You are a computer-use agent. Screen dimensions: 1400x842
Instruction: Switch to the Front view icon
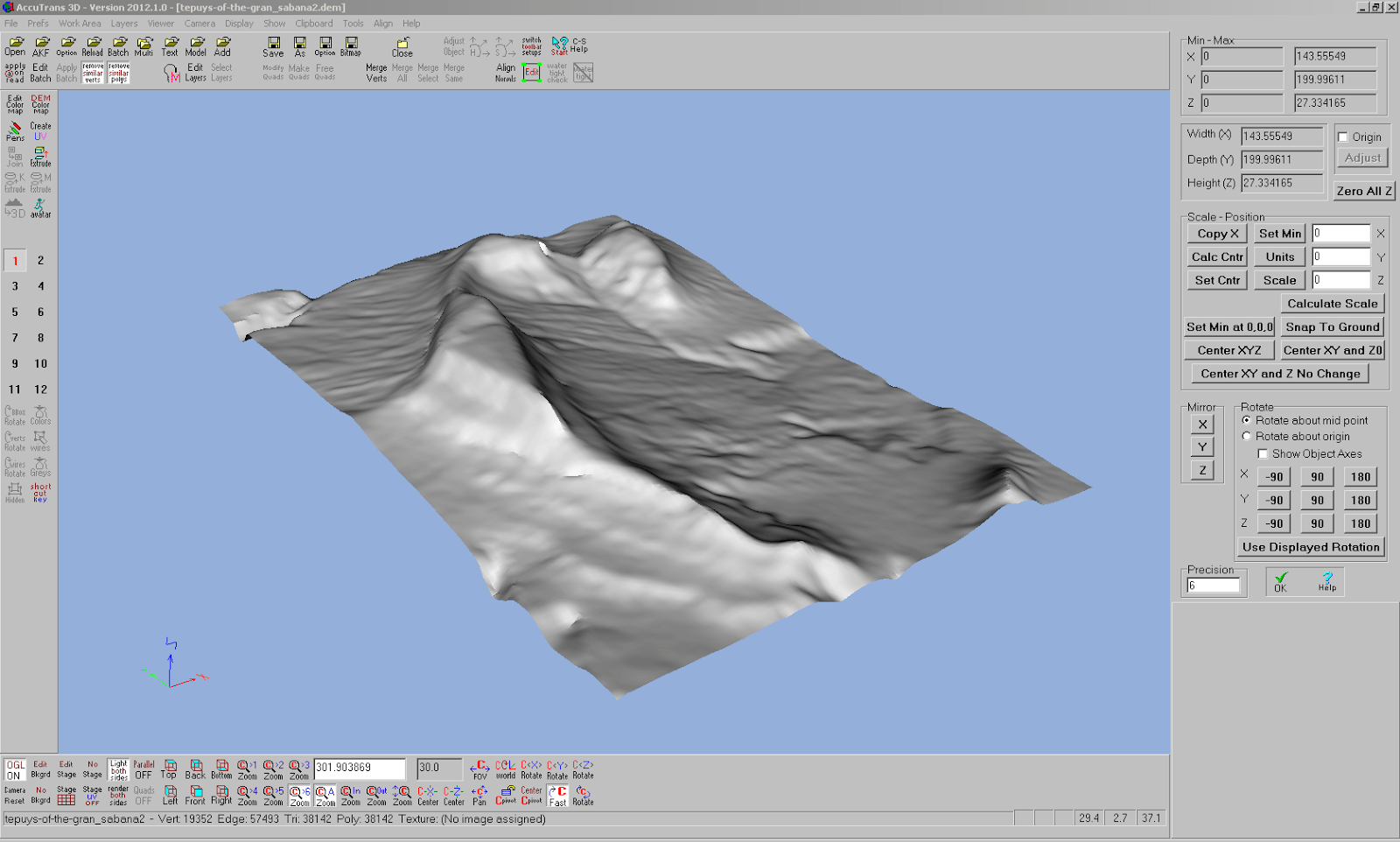point(195,795)
